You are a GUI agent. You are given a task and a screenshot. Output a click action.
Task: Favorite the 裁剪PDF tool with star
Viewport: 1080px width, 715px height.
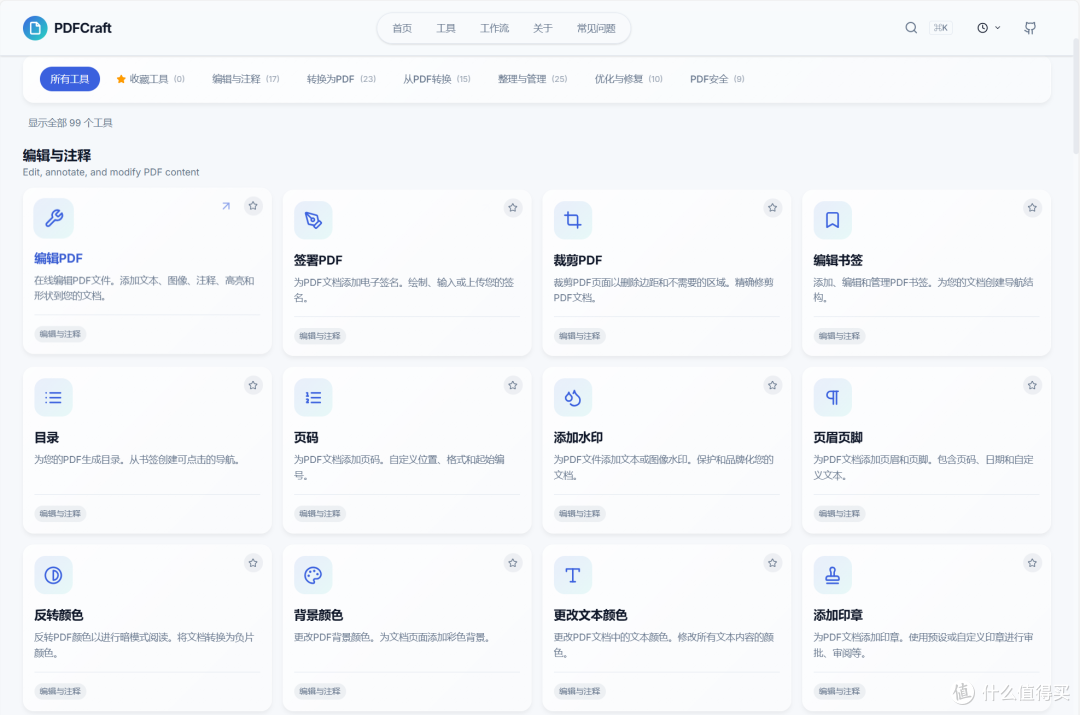[x=773, y=208]
